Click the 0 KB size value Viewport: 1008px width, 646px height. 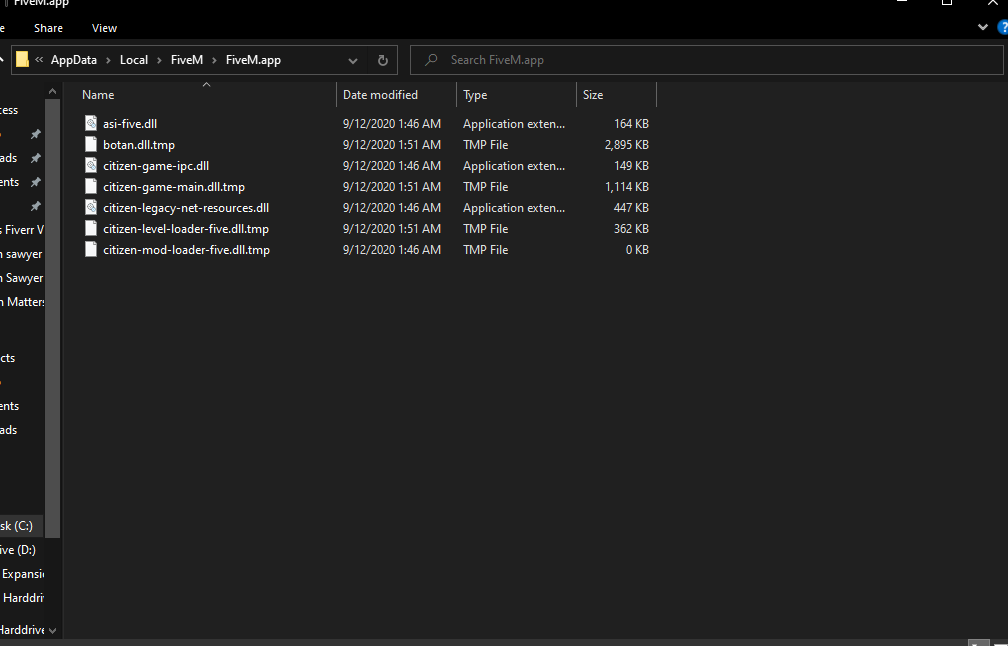(x=637, y=250)
